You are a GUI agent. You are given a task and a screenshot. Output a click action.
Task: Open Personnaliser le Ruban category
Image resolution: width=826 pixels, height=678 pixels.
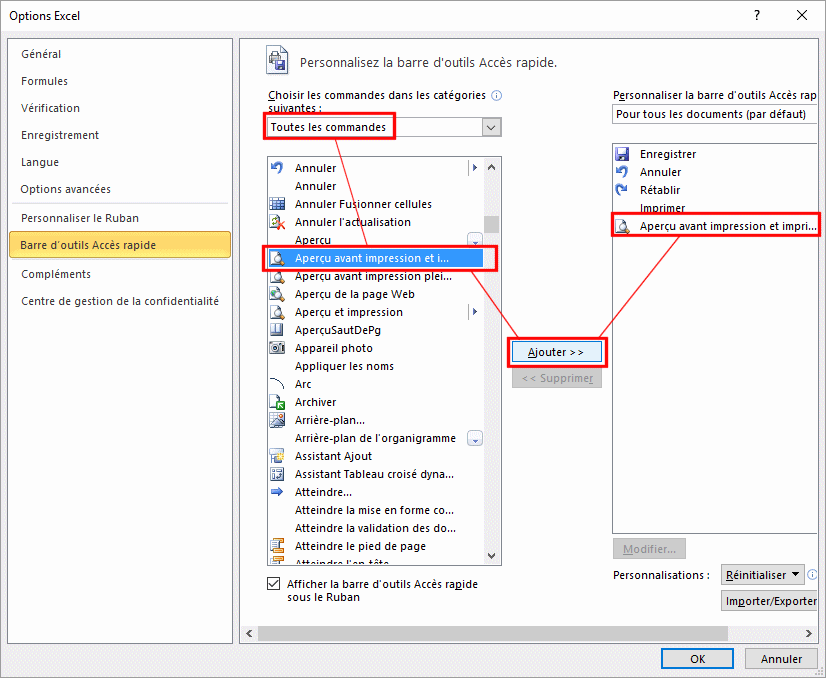point(80,218)
